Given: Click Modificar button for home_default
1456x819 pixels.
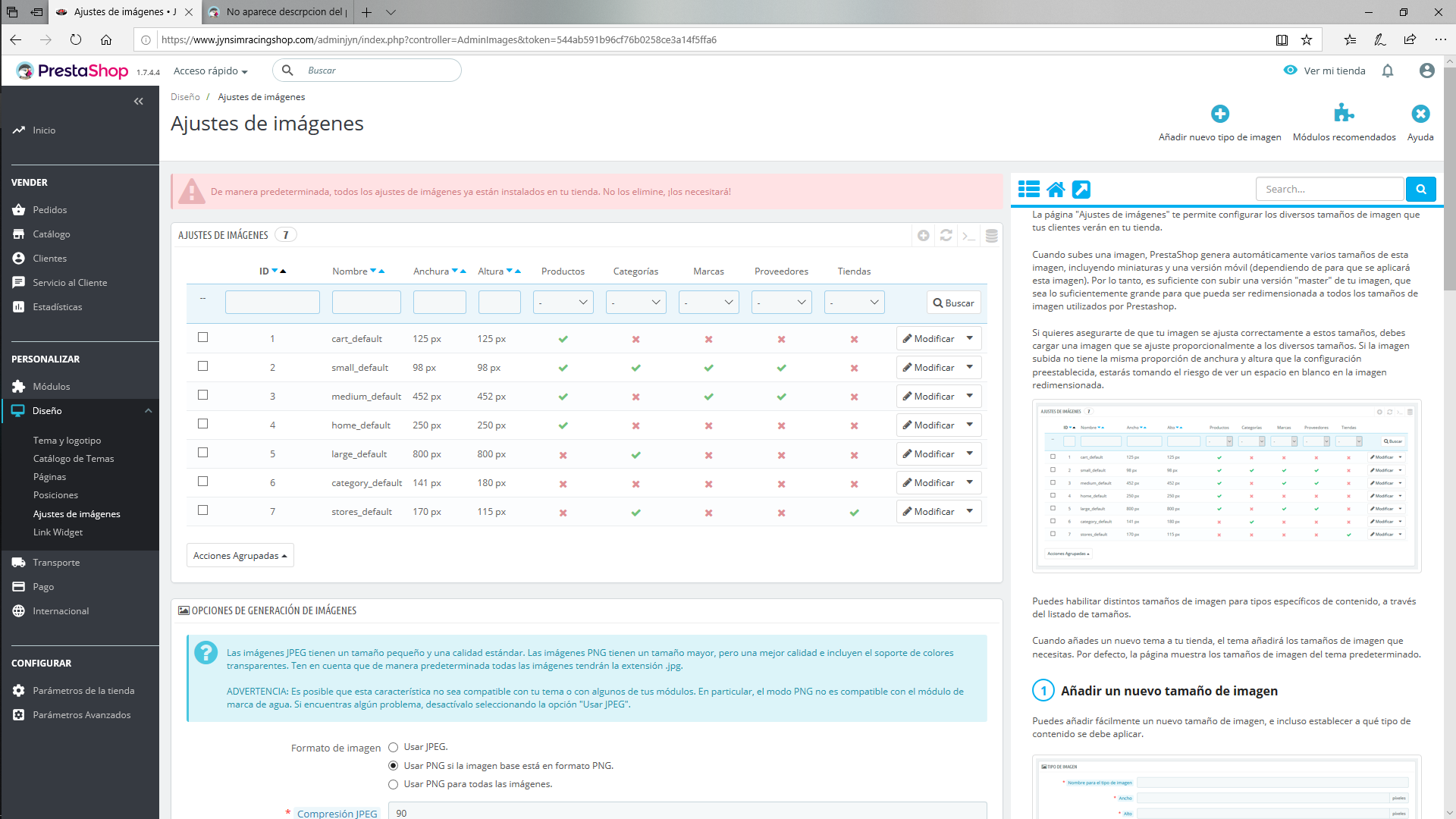Looking at the screenshot, I should pyautogui.click(x=928, y=425).
